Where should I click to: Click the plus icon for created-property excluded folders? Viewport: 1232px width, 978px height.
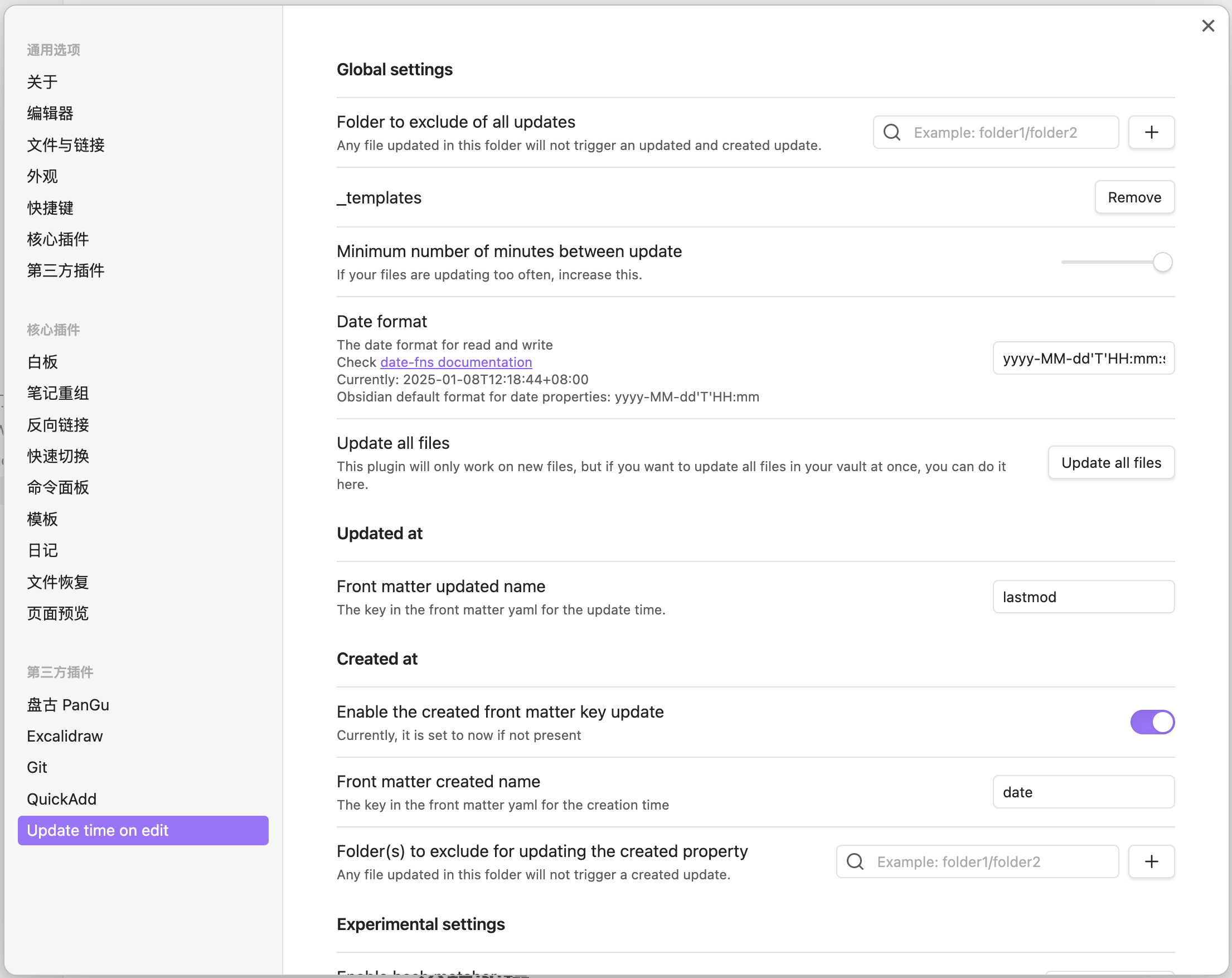pyautogui.click(x=1151, y=861)
